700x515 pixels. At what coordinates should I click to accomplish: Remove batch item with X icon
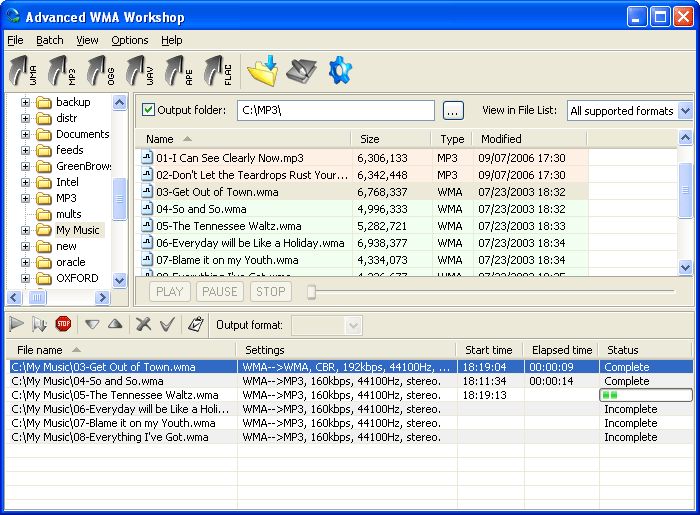pyautogui.click(x=143, y=324)
